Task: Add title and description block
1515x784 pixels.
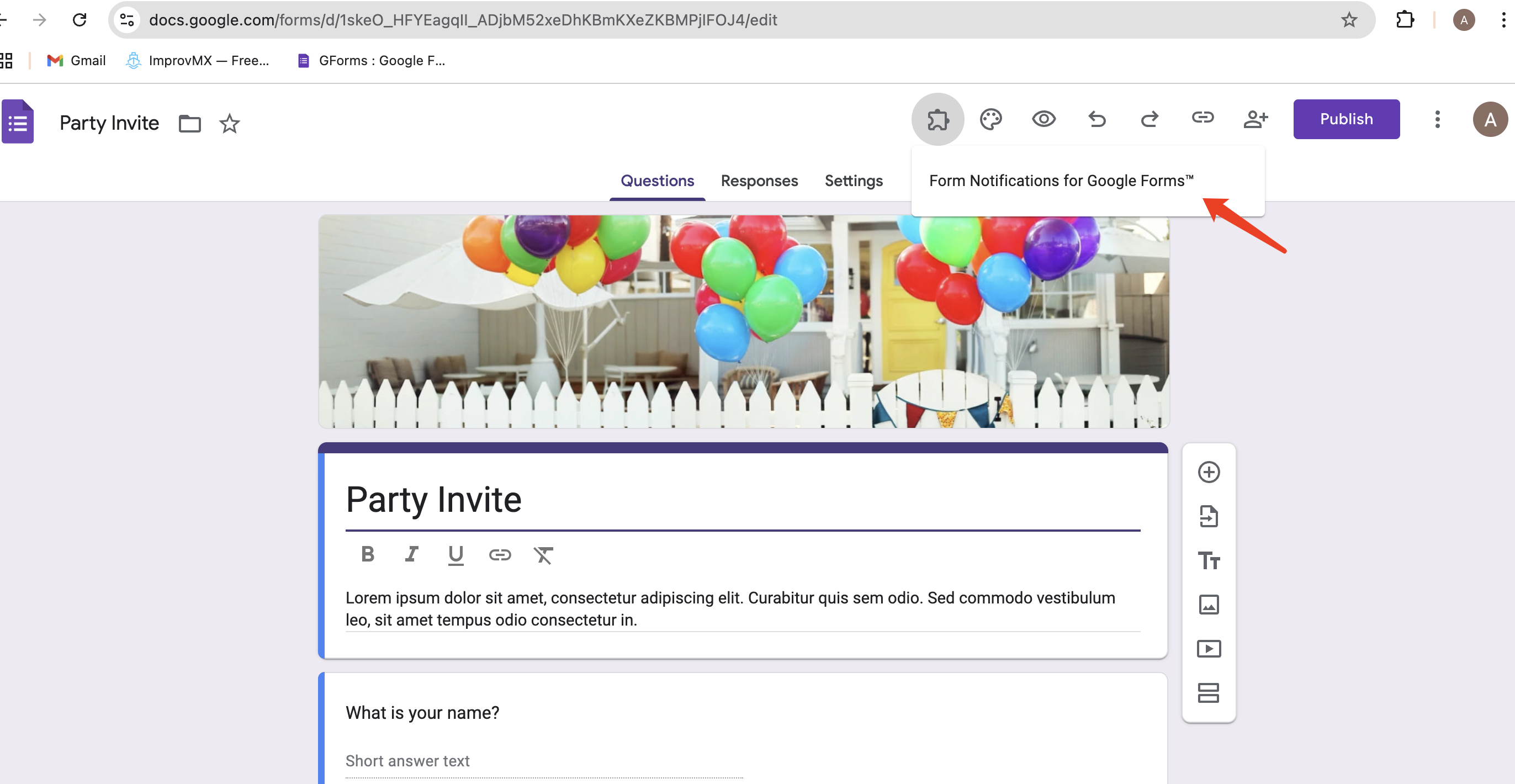Action: (1209, 560)
